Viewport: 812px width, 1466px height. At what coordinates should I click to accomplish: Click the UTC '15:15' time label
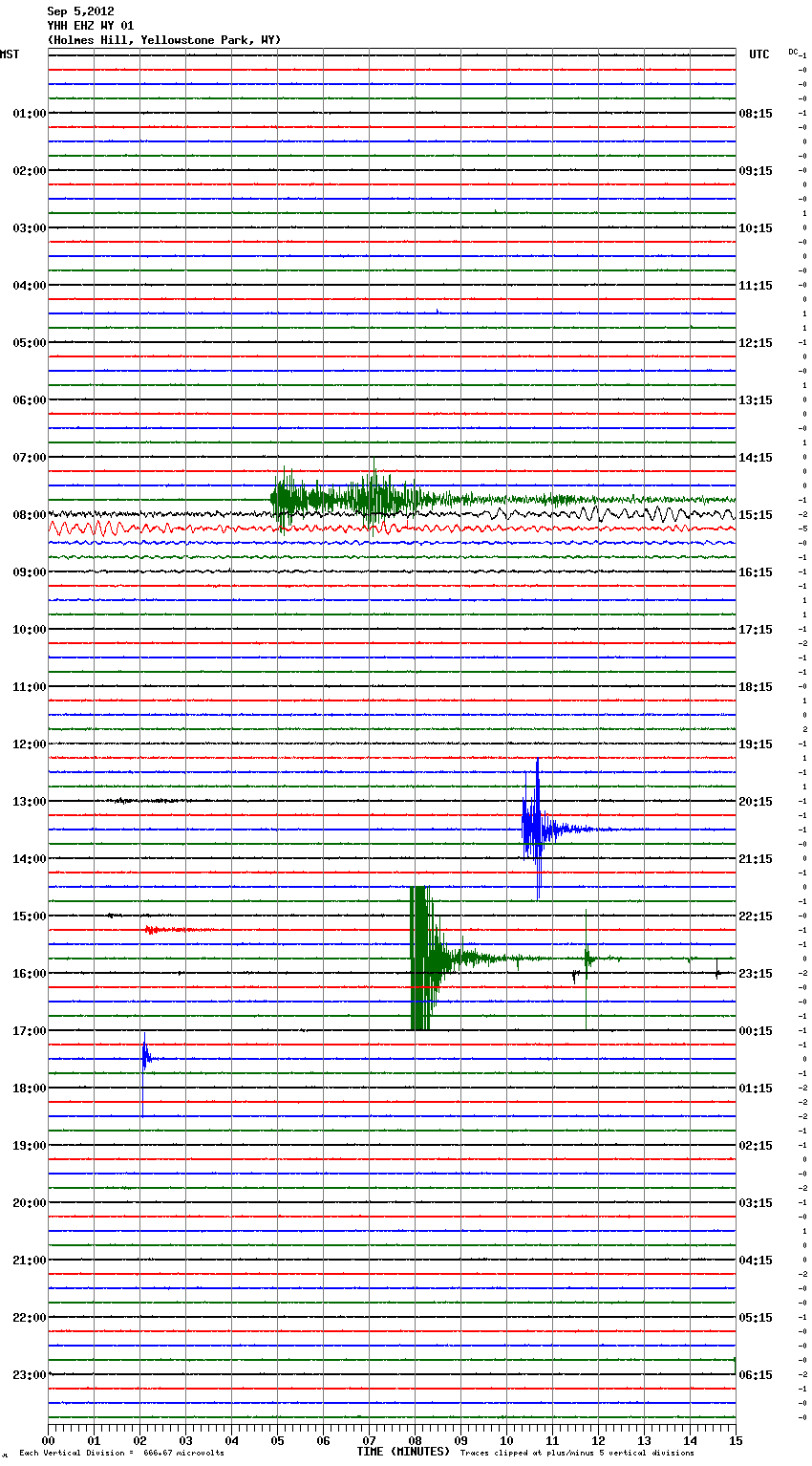(x=756, y=515)
